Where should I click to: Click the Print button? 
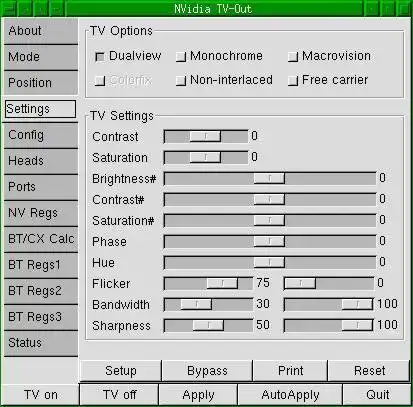coord(290,371)
